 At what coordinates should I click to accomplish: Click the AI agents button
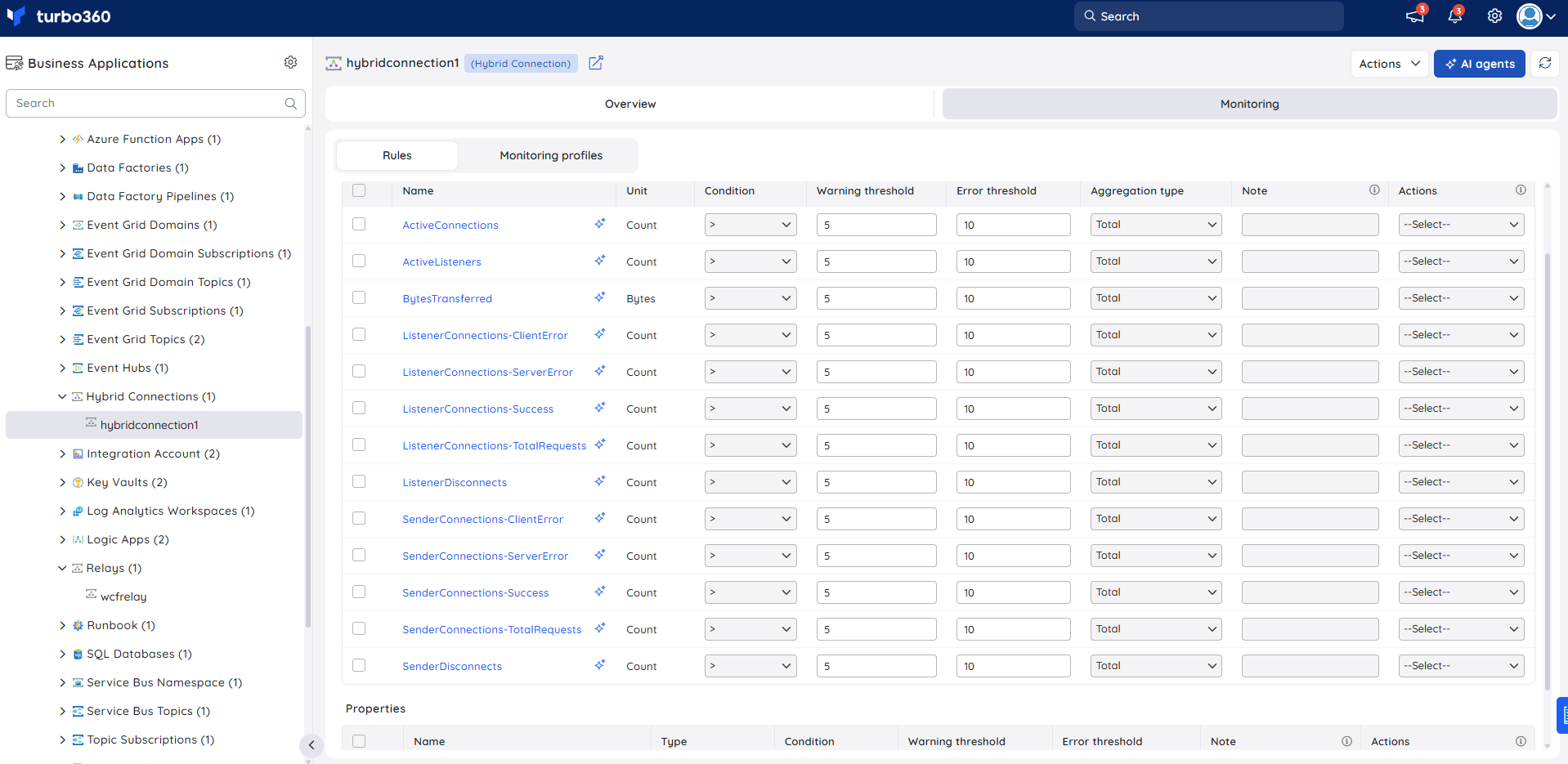[x=1479, y=64]
